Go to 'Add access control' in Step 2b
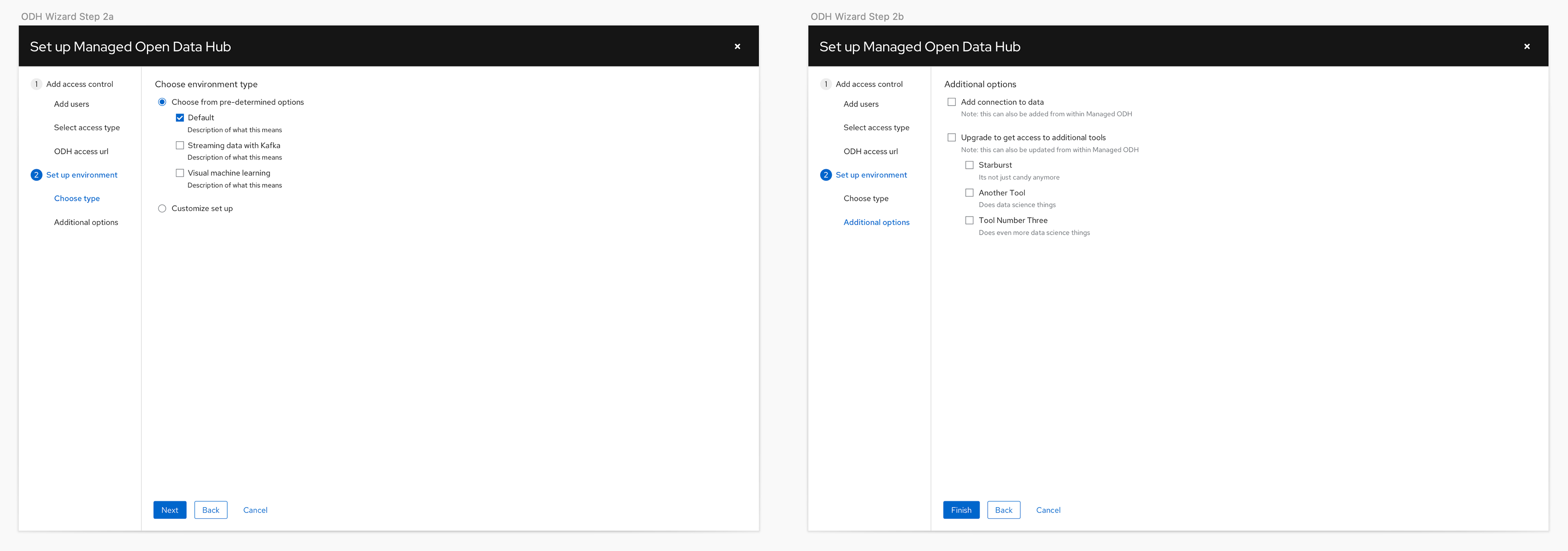 click(x=869, y=84)
